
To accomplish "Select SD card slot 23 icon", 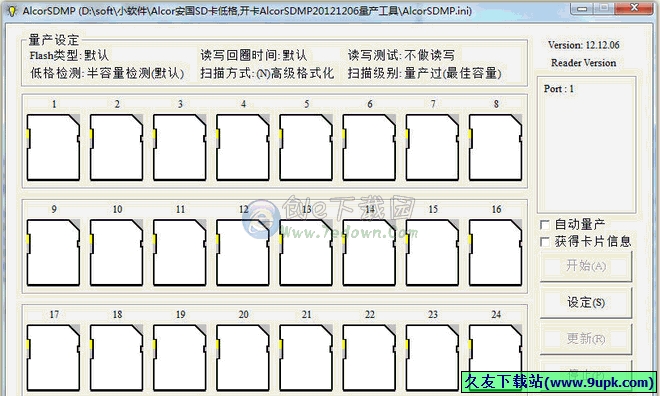I will click(432, 358).
